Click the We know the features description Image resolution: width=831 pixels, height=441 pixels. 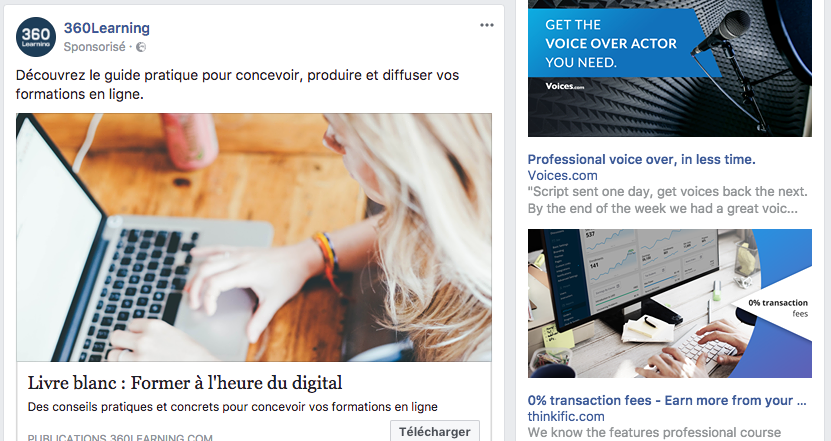click(654, 433)
